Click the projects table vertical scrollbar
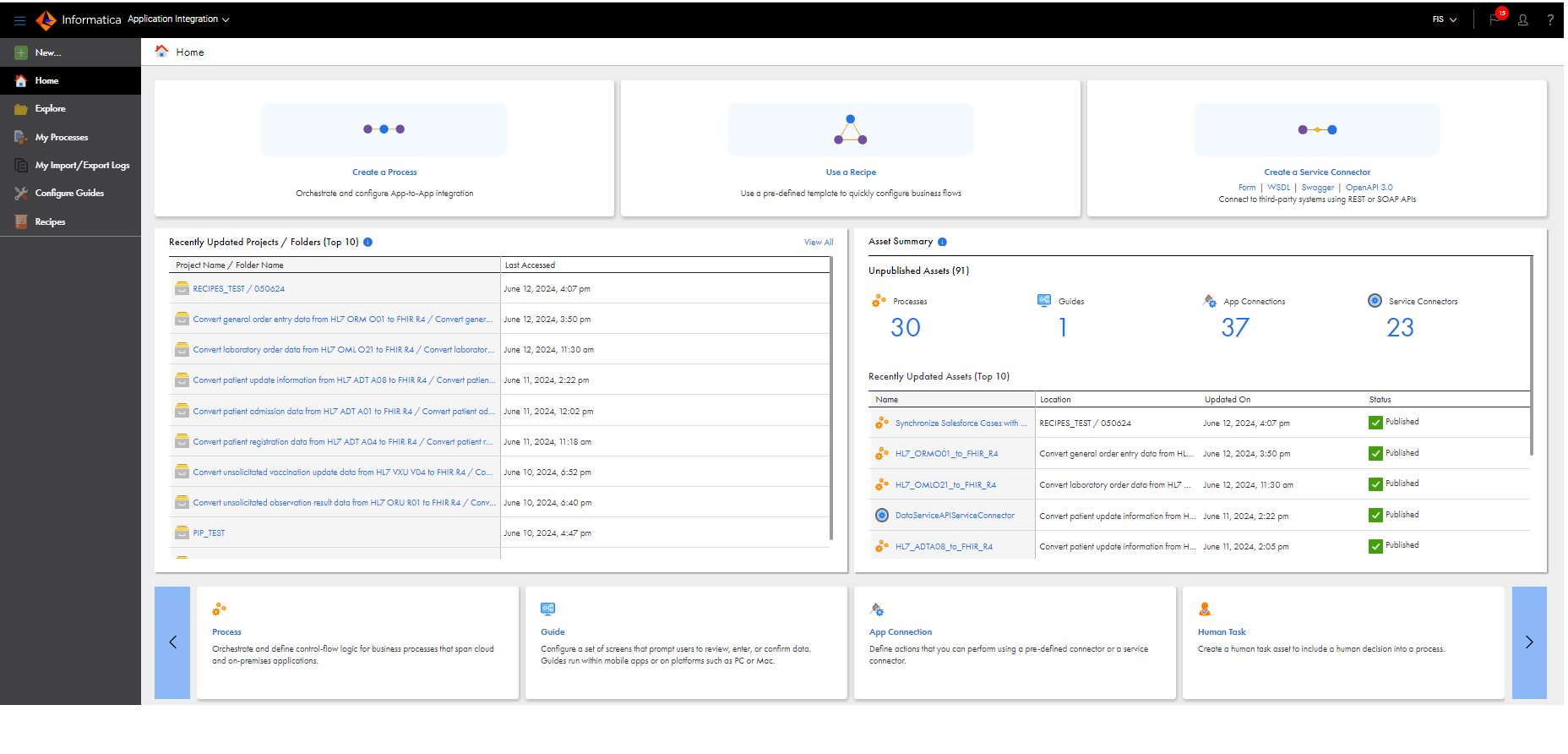The height and width of the screenshot is (754, 1568). 831,398
